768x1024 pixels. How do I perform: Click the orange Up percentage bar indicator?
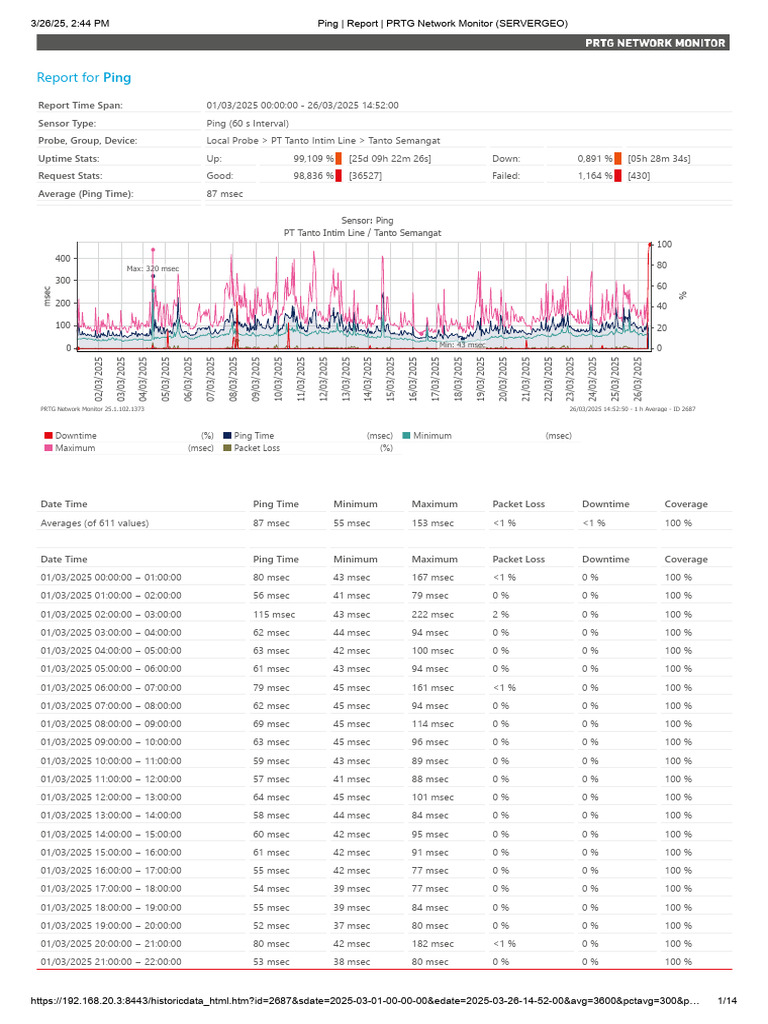coord(338,159)
